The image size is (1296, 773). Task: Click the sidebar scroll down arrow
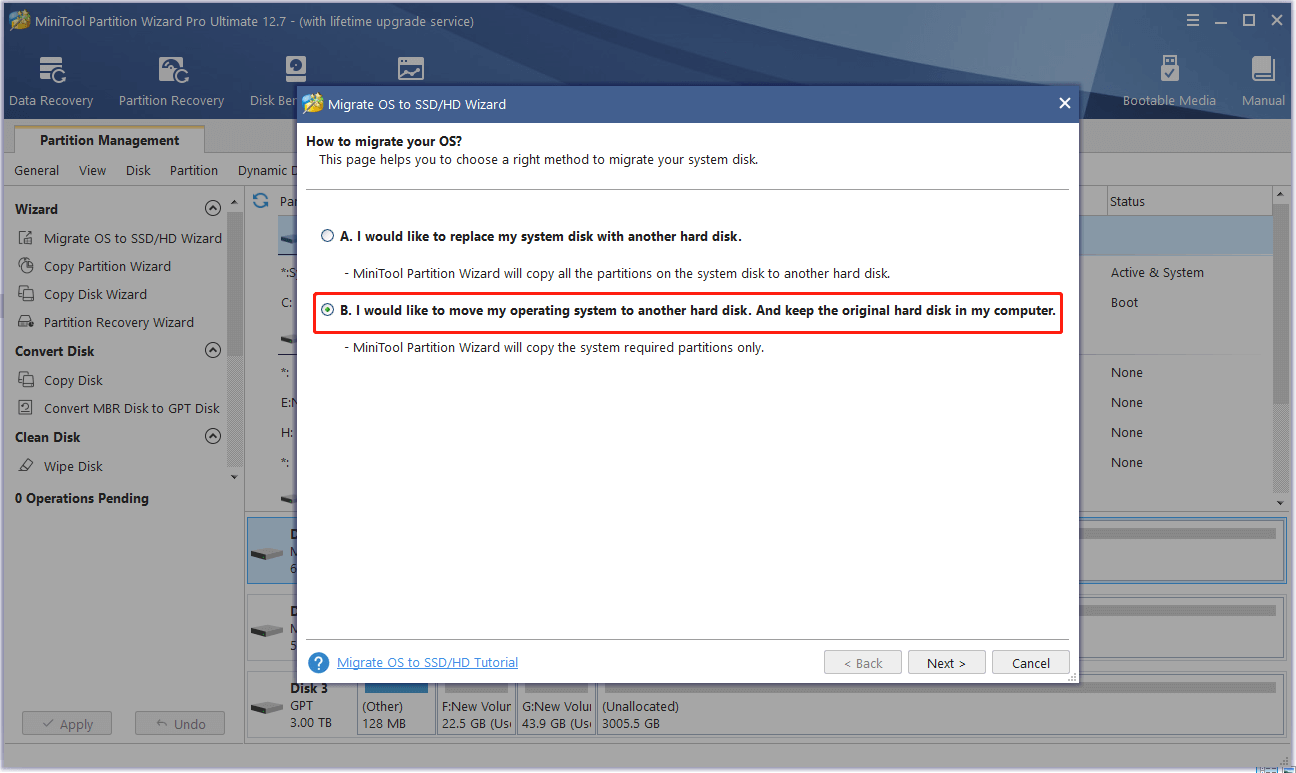pyautogui.click(x=235, y=477)
